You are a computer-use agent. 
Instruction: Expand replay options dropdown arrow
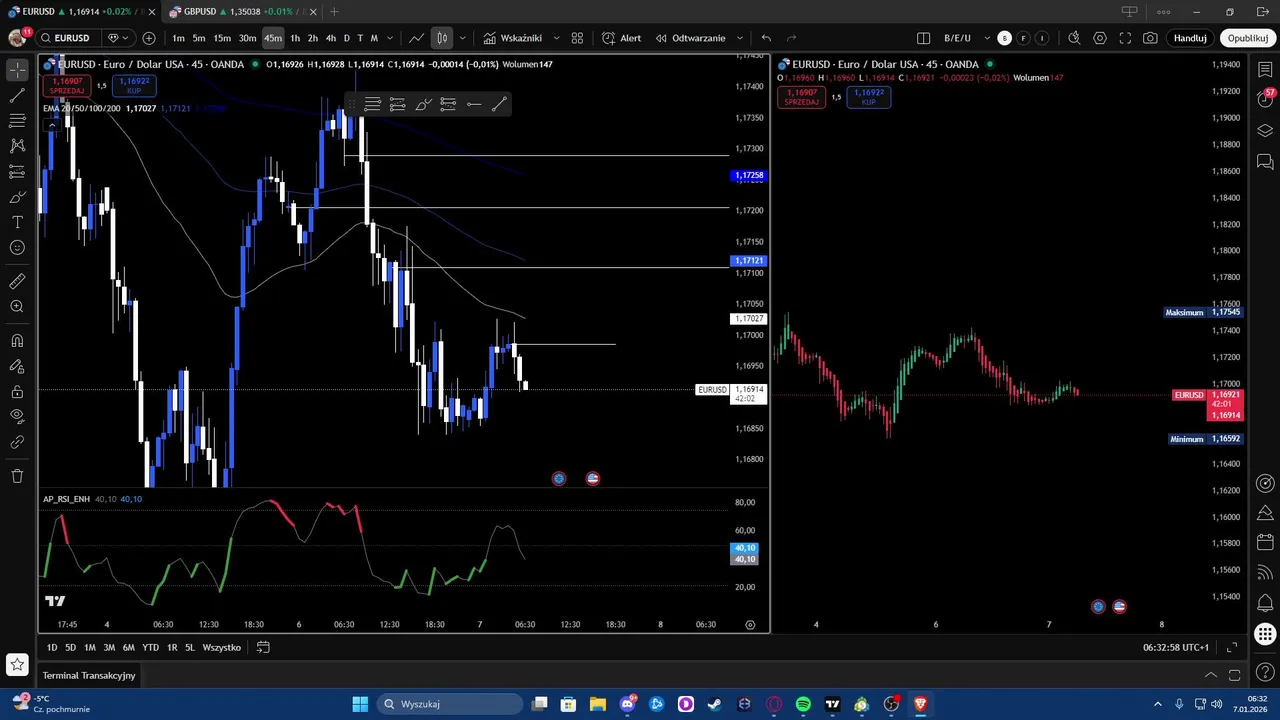(x=740, y=38)
